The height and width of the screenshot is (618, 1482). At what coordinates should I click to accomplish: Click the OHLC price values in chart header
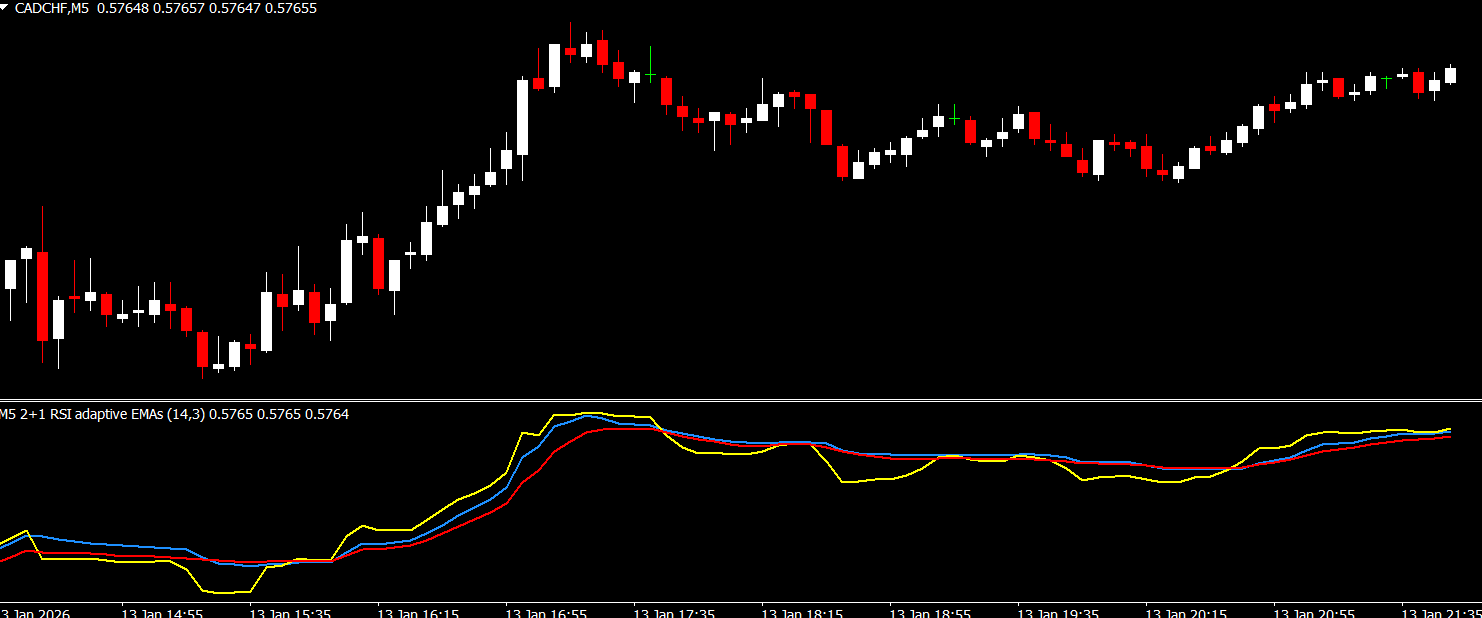coord(206,8)
